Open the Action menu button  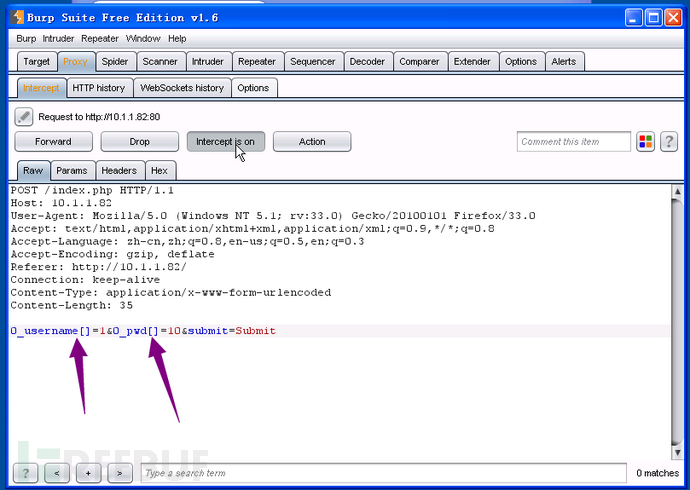tap(312, 142)
